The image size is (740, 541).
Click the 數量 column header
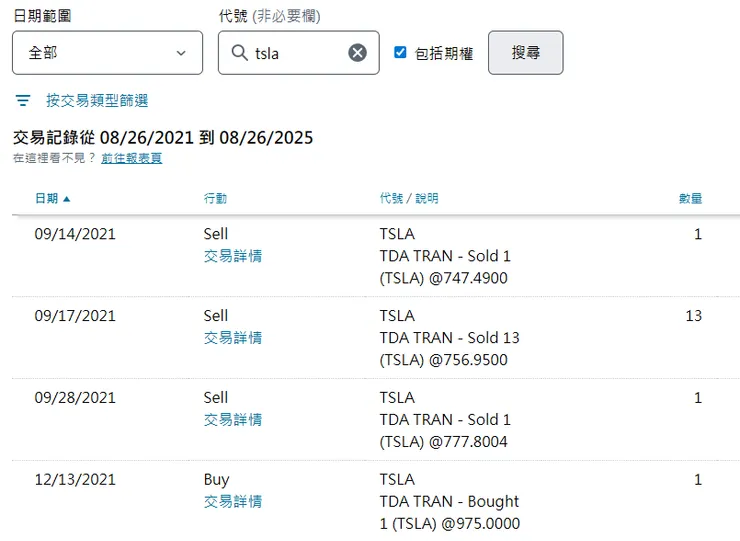point(690,199)
